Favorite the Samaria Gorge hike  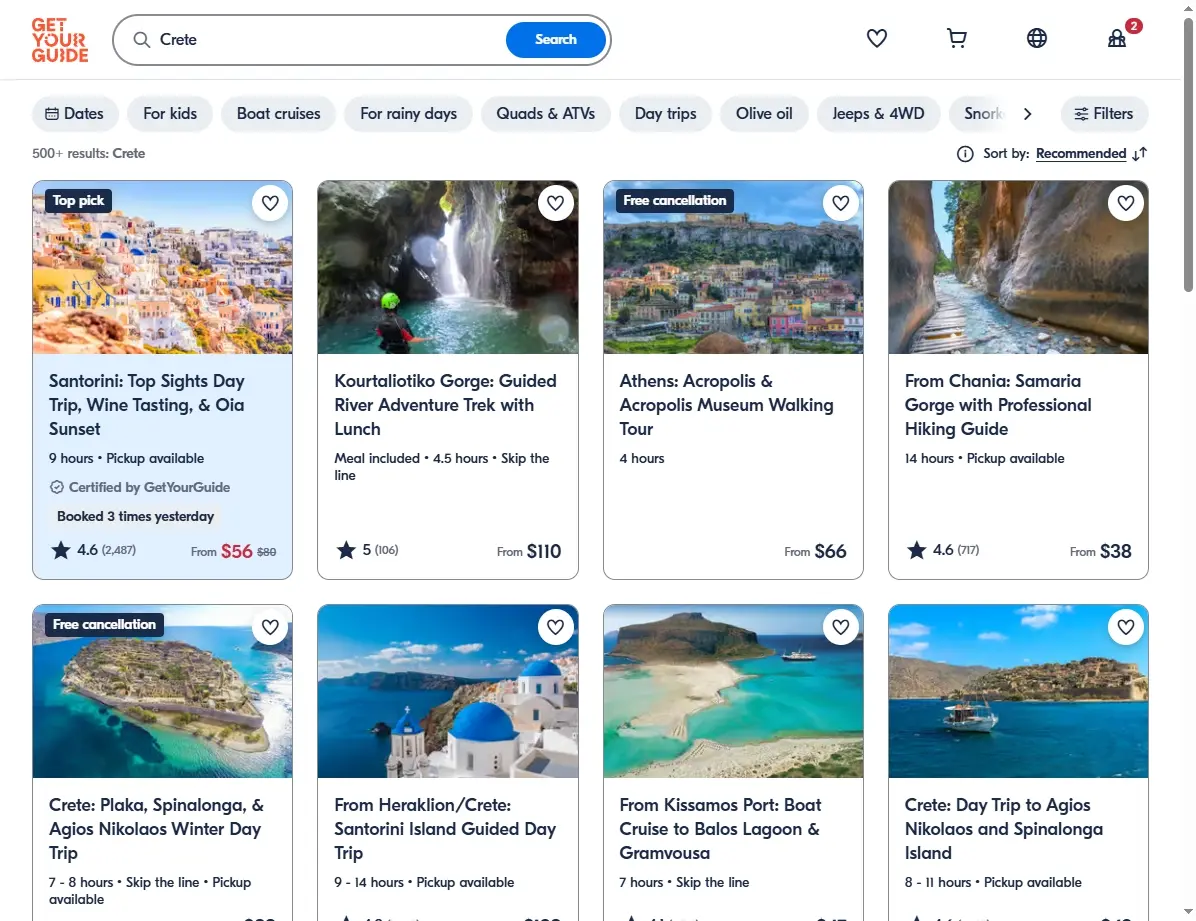[1126, 203]
